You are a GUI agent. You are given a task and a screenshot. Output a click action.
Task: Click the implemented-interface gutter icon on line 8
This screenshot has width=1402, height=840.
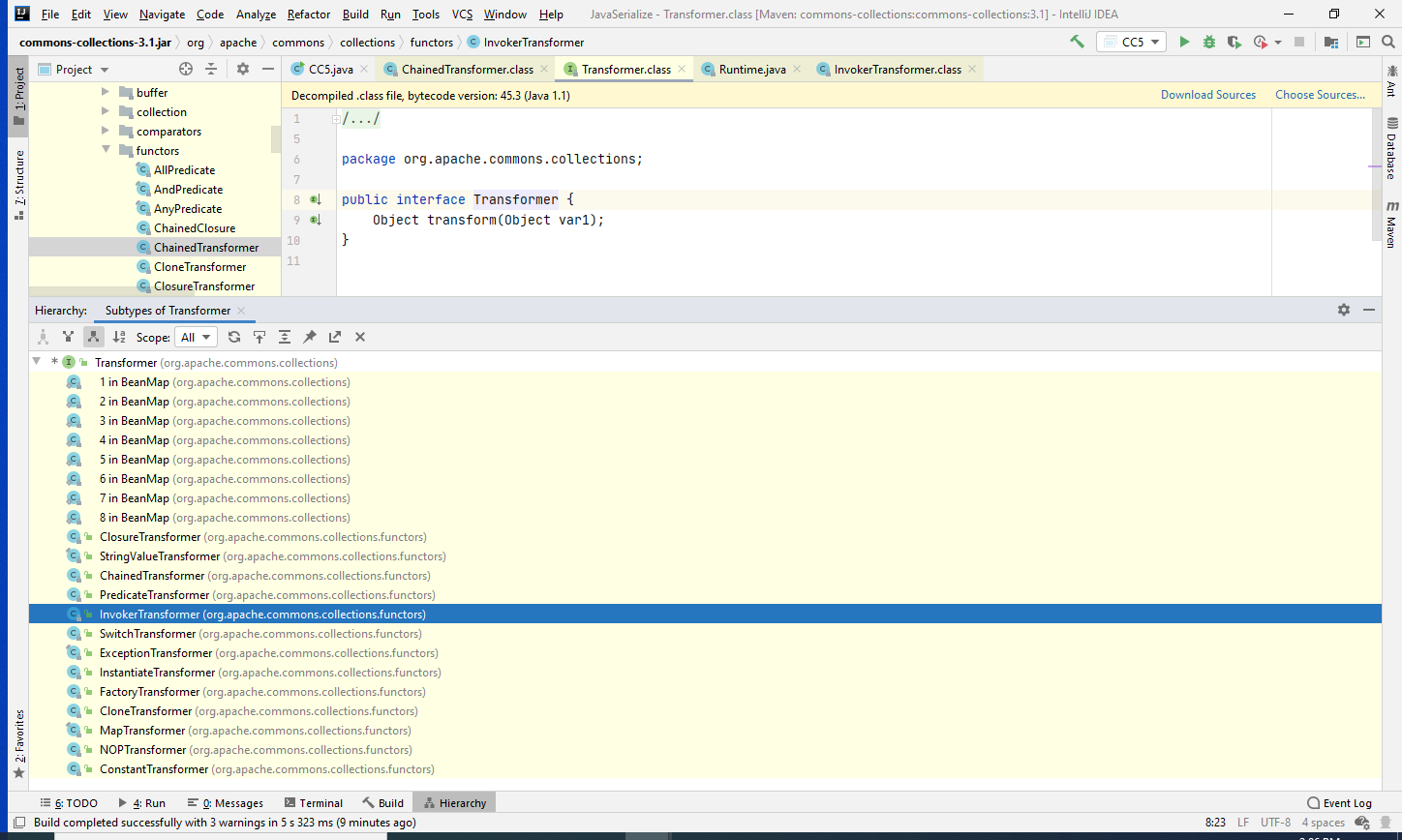[315, 199]
